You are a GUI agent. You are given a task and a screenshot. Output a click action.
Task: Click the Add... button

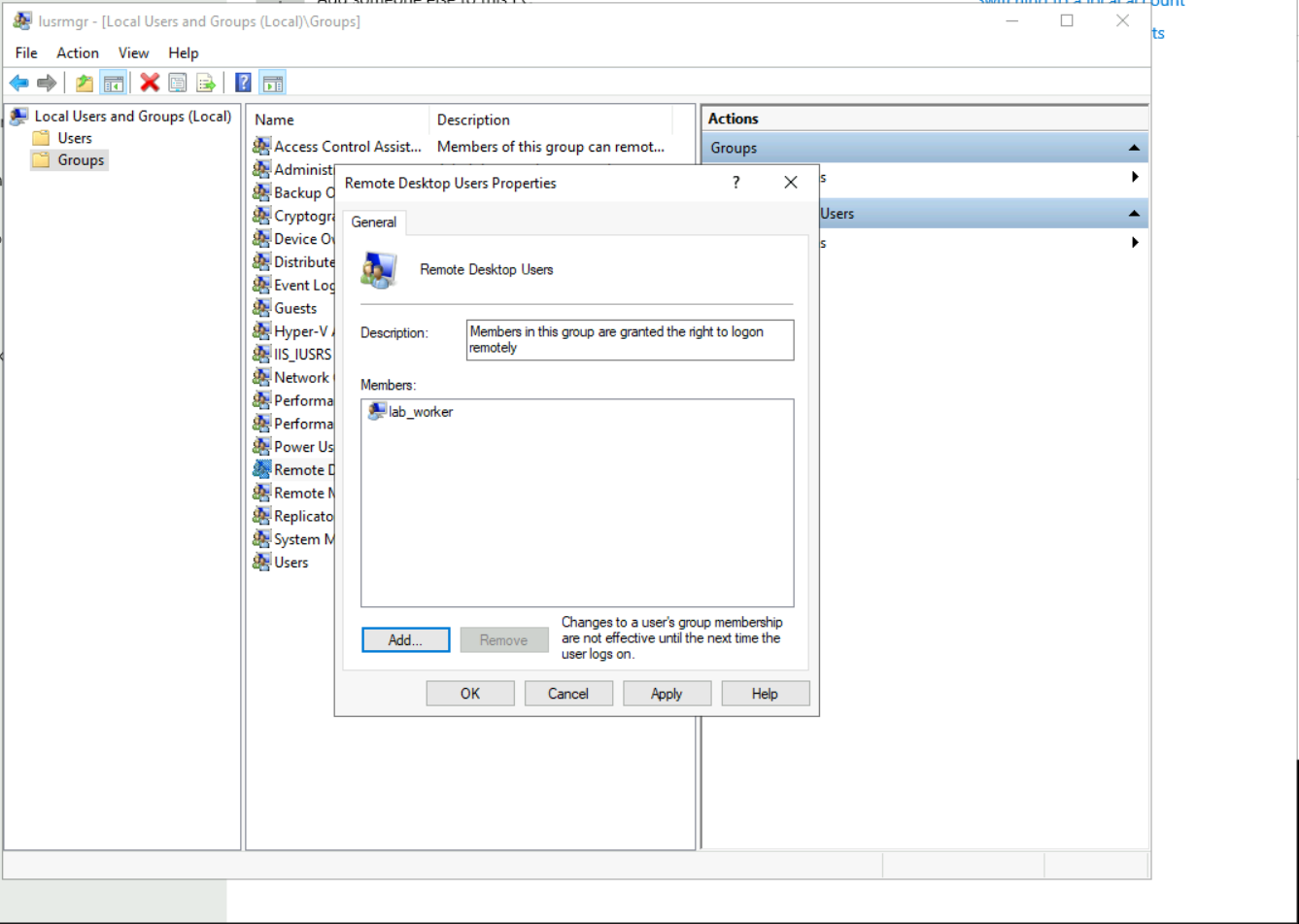pos(406,640)
